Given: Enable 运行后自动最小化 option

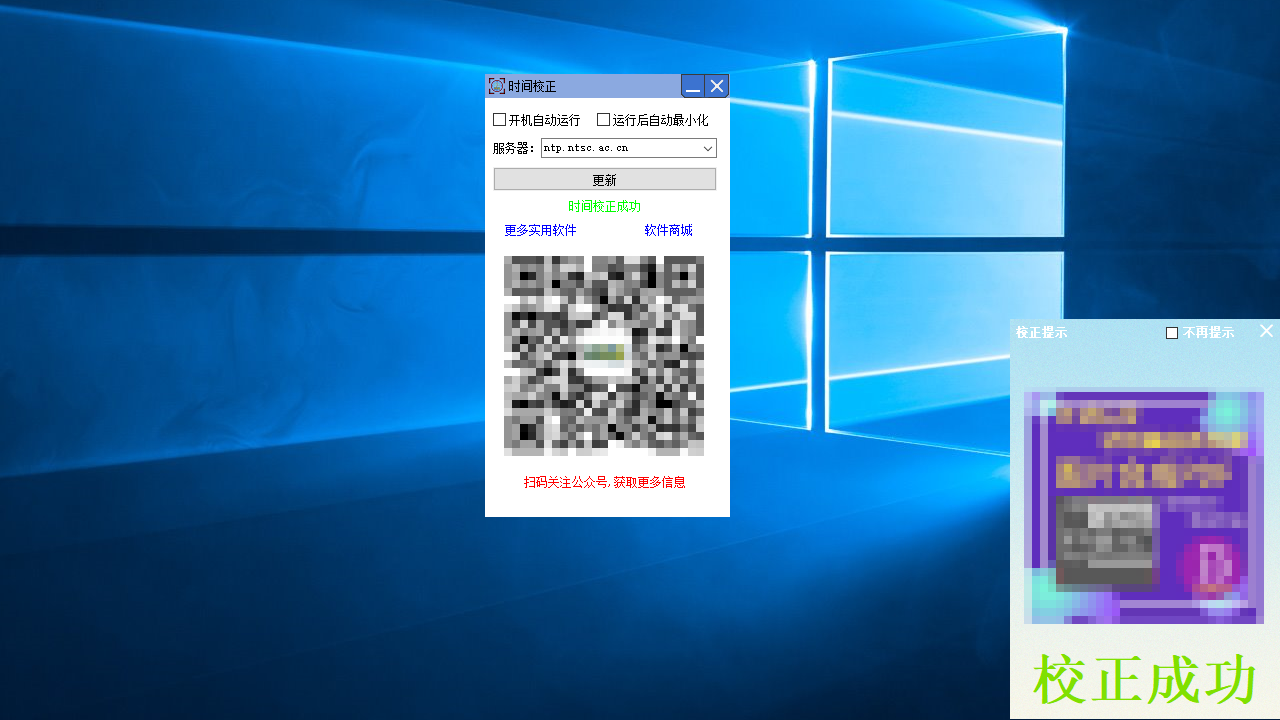Looking at the screenshot, I should [603, 119].
